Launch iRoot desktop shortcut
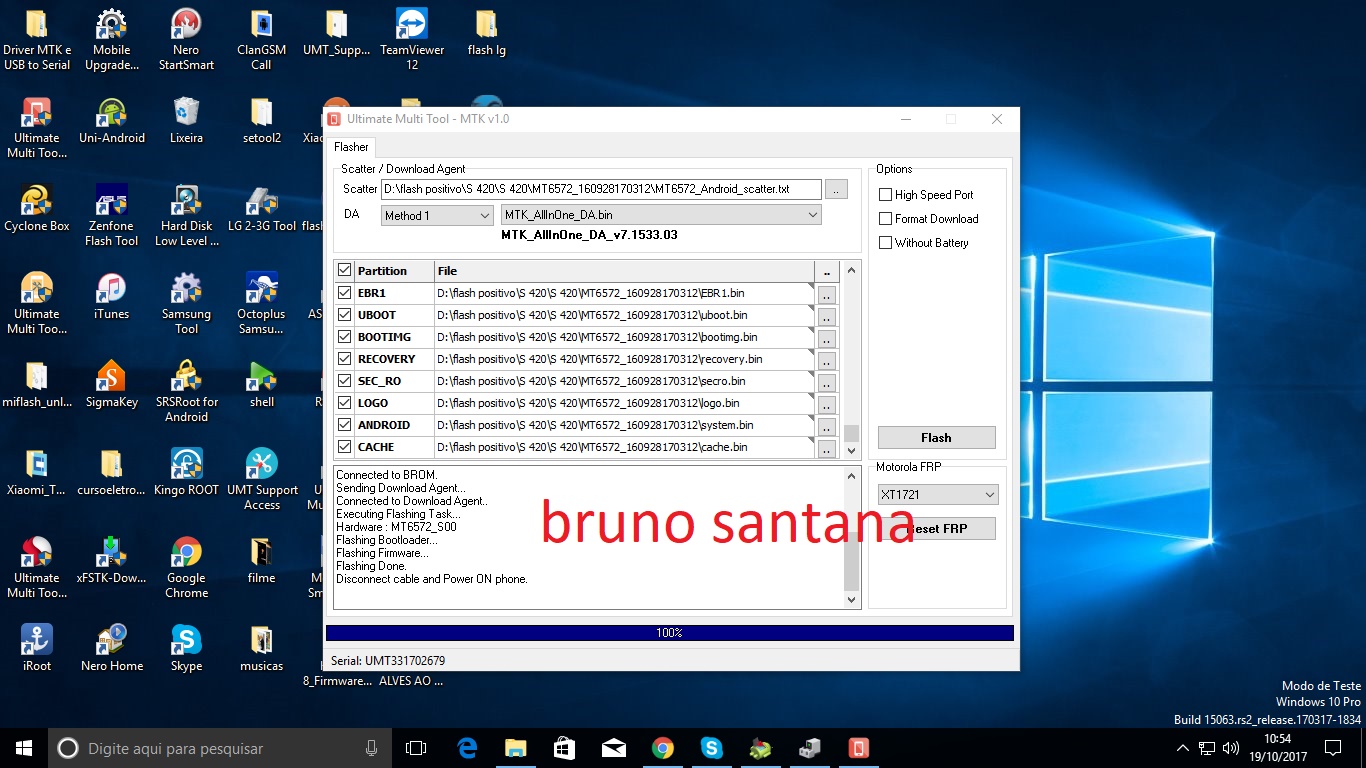 point(37,649)
